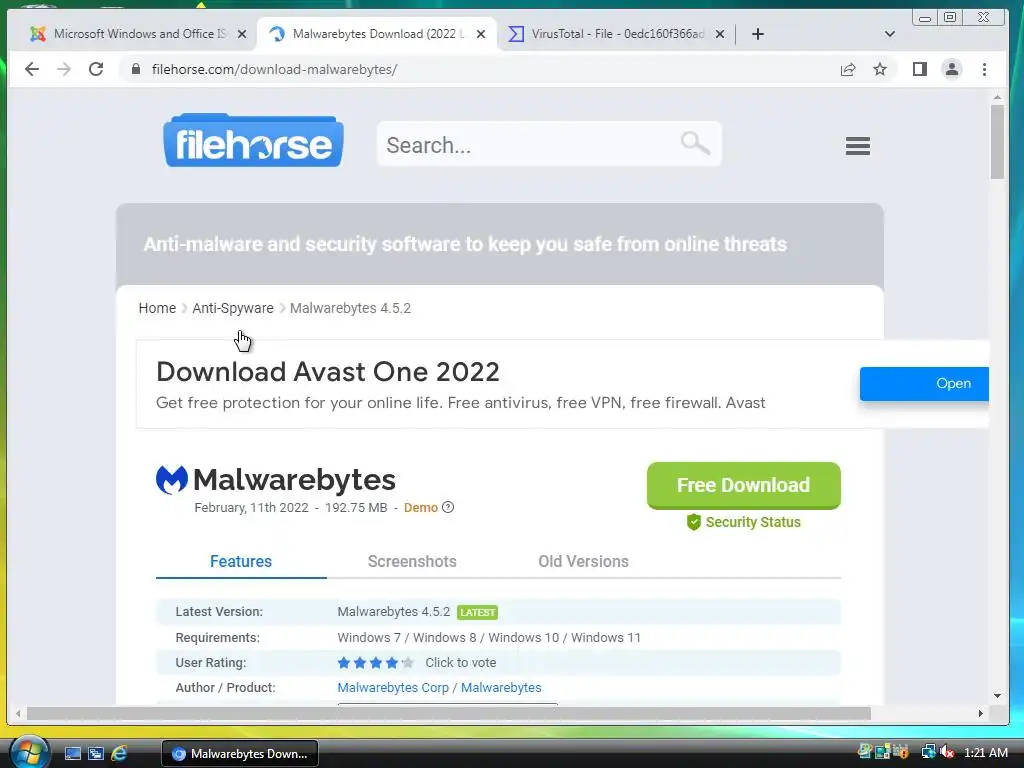The image size is (1024, 768).
Task: Go back to the previous page
Action: coord(31,69)
